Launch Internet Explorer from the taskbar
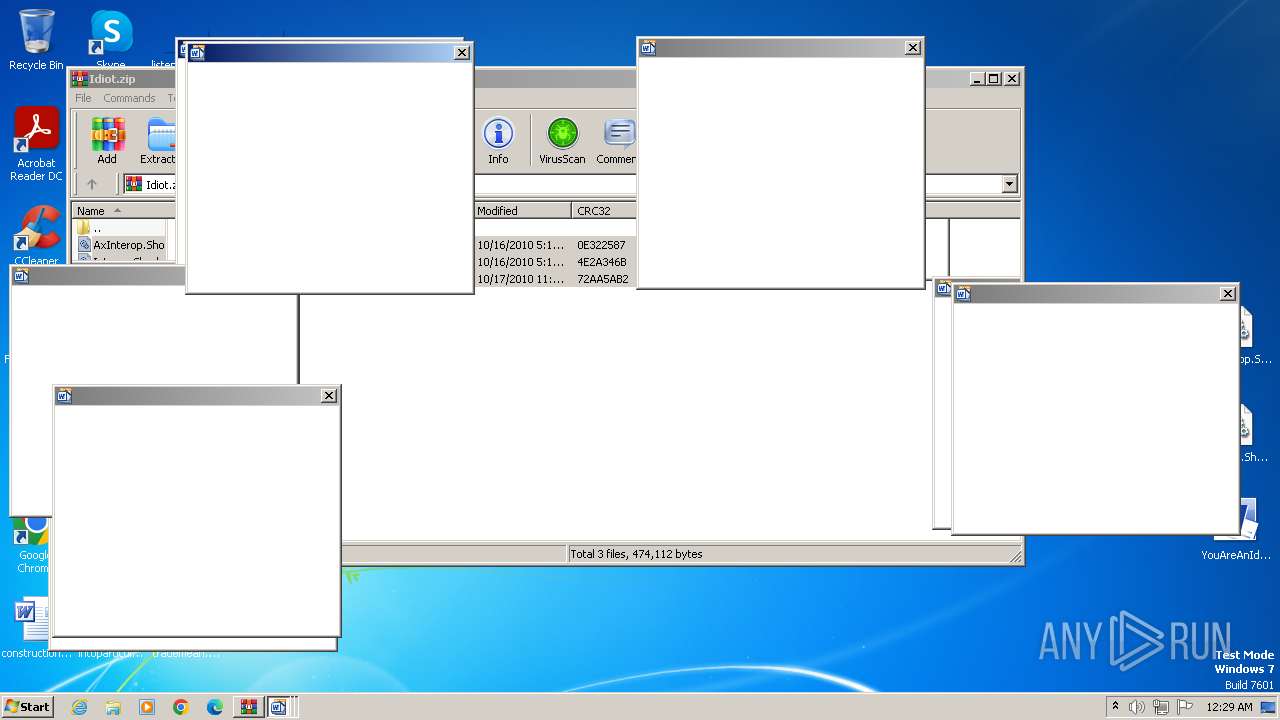The width and height of the screenshot is (1280, 720). point(80,707)
